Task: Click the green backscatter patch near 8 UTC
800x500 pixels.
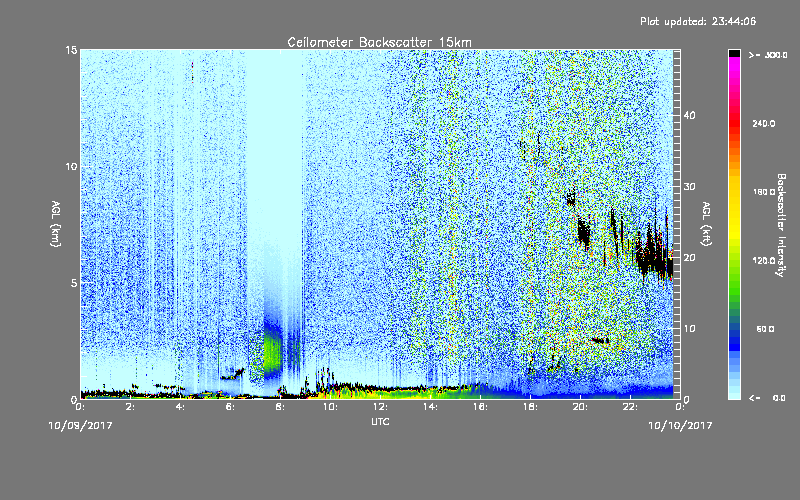Action: (x=272, y=351)
